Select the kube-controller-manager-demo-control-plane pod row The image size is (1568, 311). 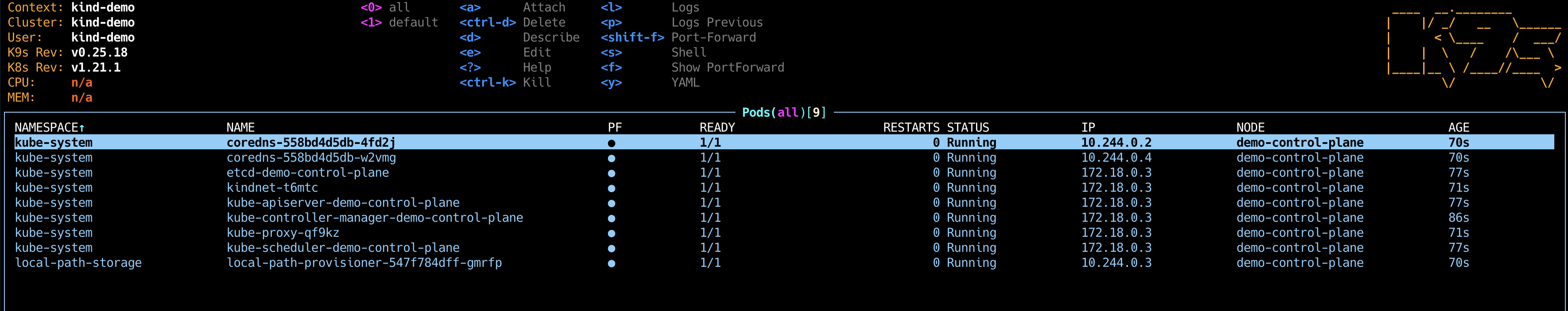tap(374, 218)
